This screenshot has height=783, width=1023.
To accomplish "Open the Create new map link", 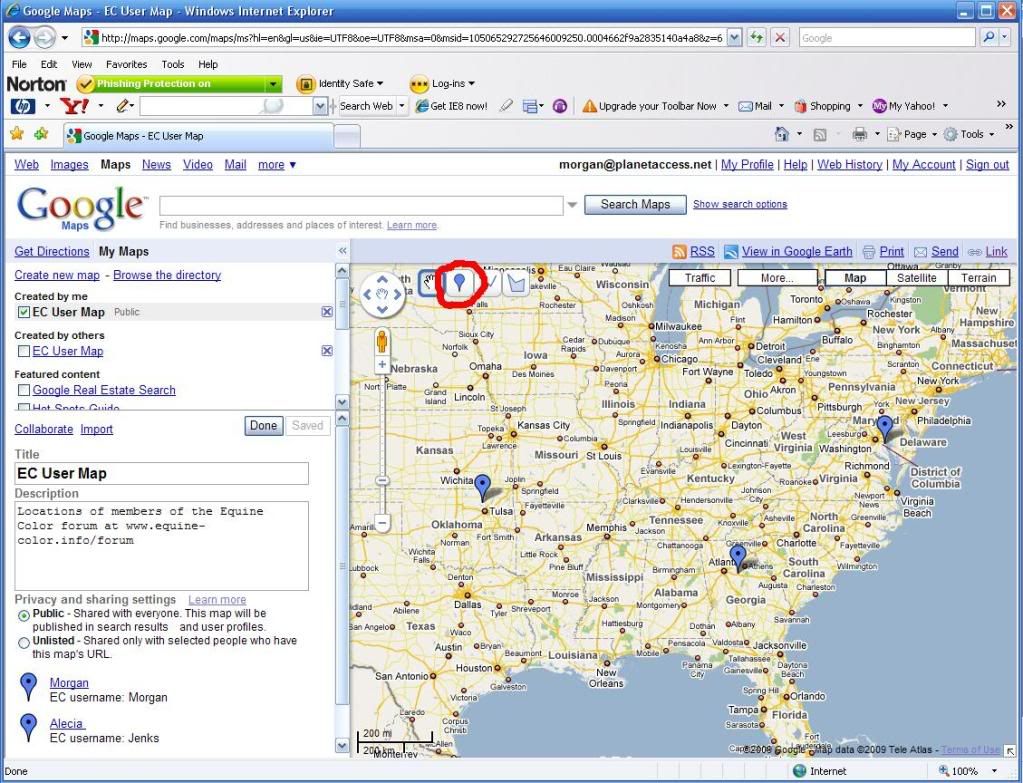I will 57,275.
